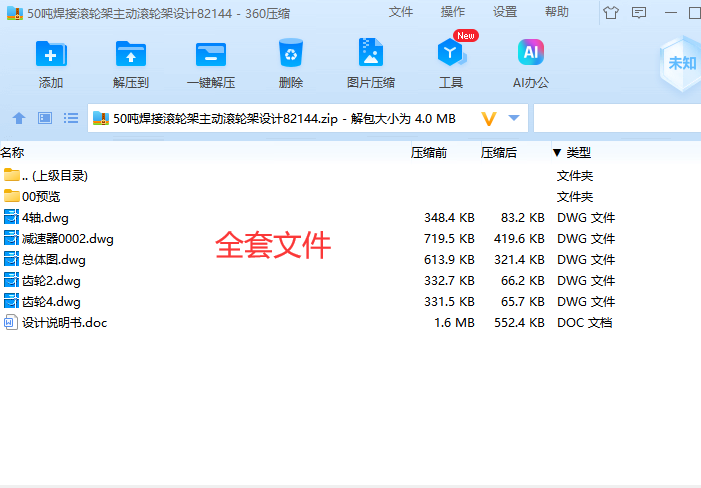The image size is (701, 488).
Task: Click the 解压到 (Extract to) icon
Action: pyautogui.click(x=131, y=55)
